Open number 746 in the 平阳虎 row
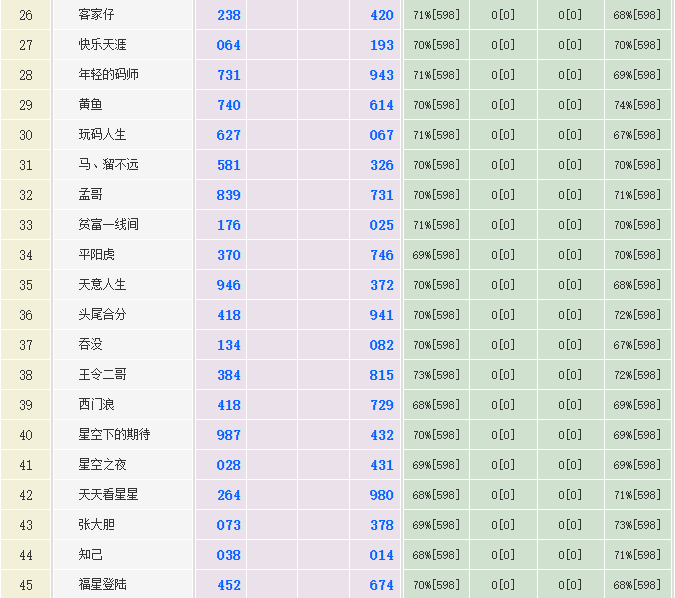The height and width of the screenshot is (598, 675). 382,255
